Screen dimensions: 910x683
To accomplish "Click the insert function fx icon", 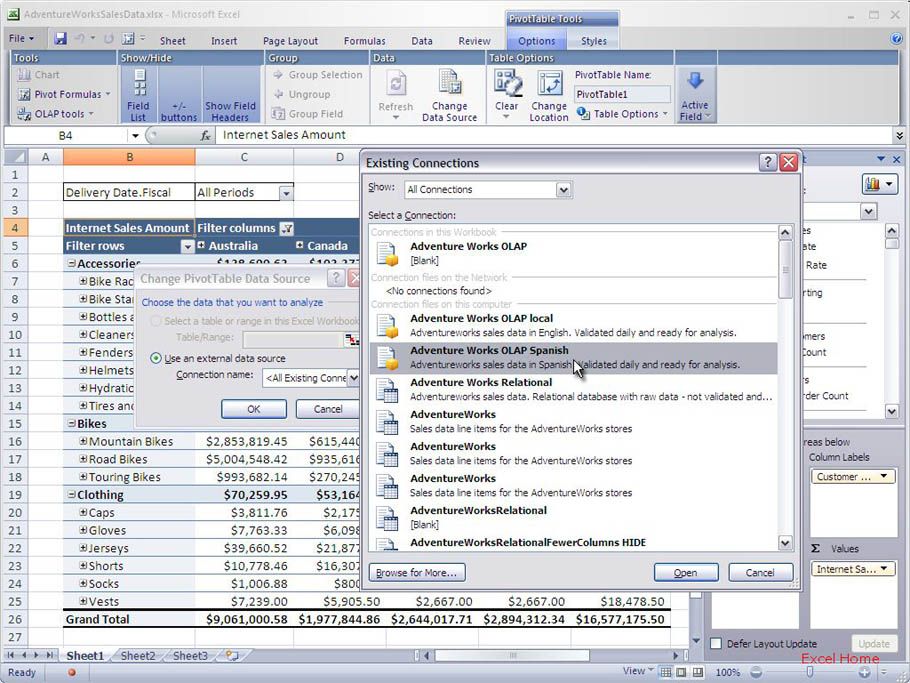I will click(x=205, y=136).
